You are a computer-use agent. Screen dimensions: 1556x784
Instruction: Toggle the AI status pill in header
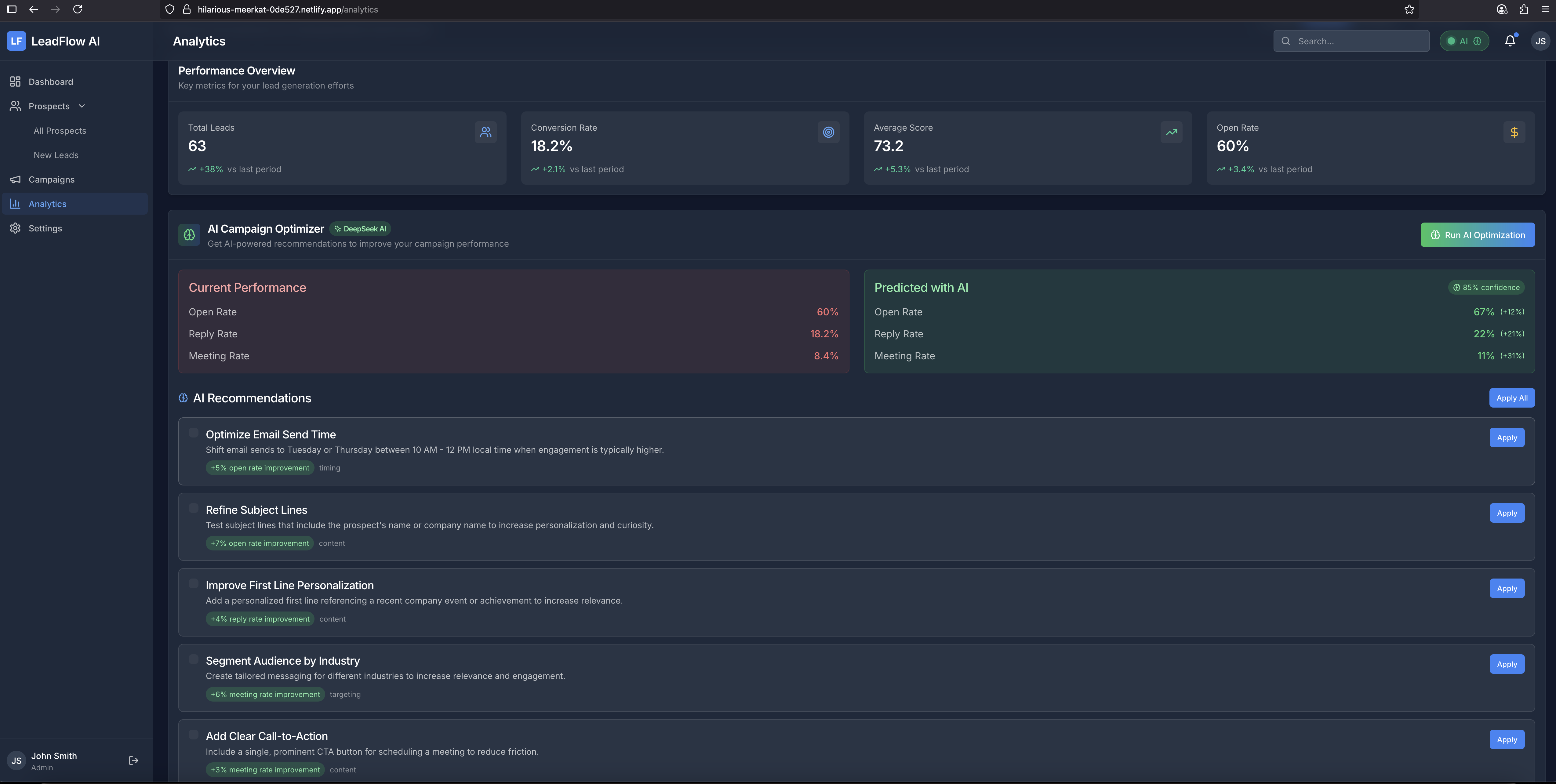click(1463, 41)
